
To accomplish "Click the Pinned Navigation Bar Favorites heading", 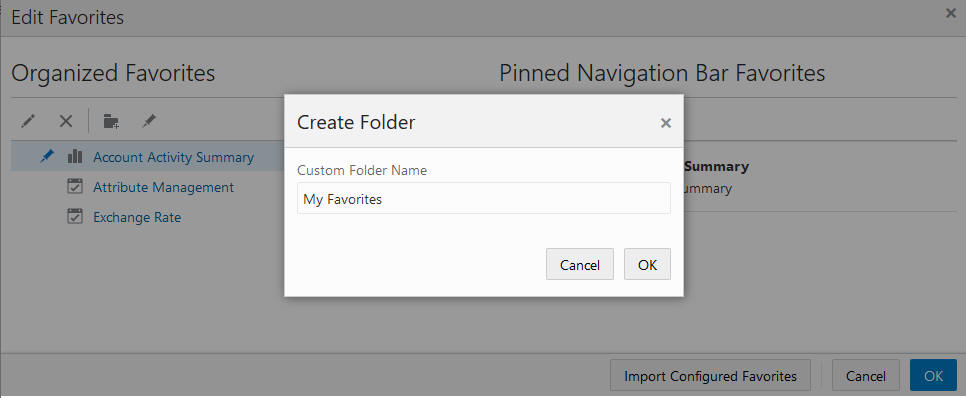I will pos(662,73).
